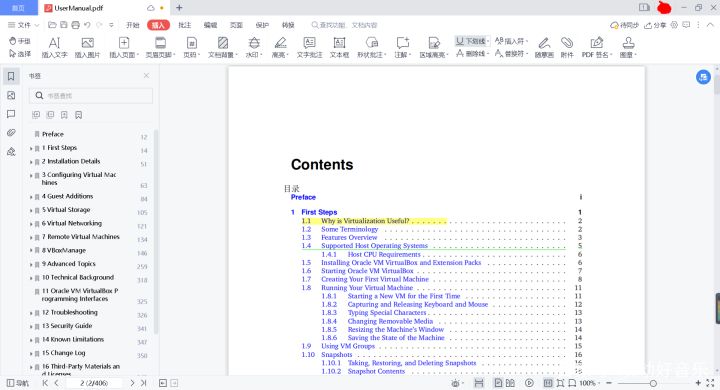Switch to the 开始 (Start) tab

point(133,25)
